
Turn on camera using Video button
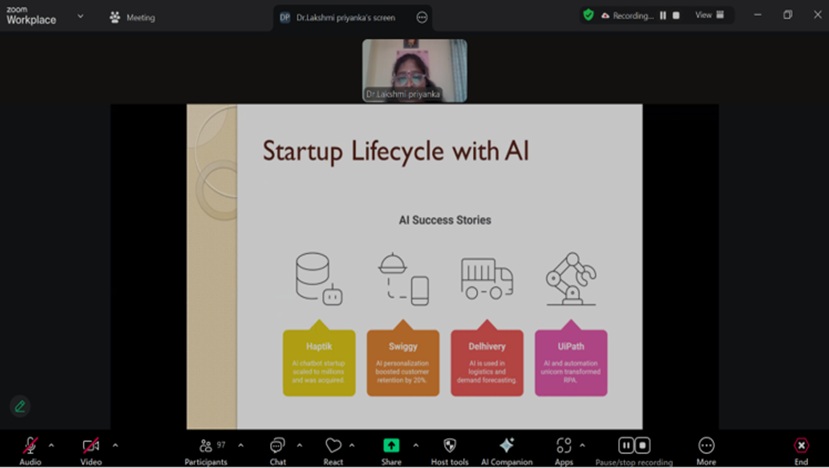tap(91, 446)
